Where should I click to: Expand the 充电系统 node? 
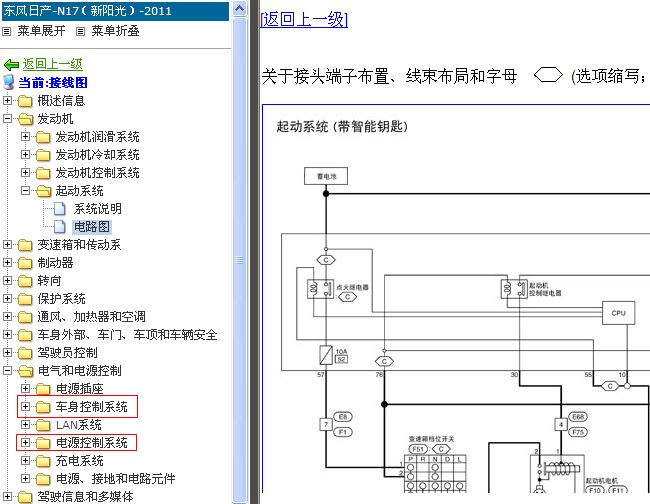click(x=25, y=461)
